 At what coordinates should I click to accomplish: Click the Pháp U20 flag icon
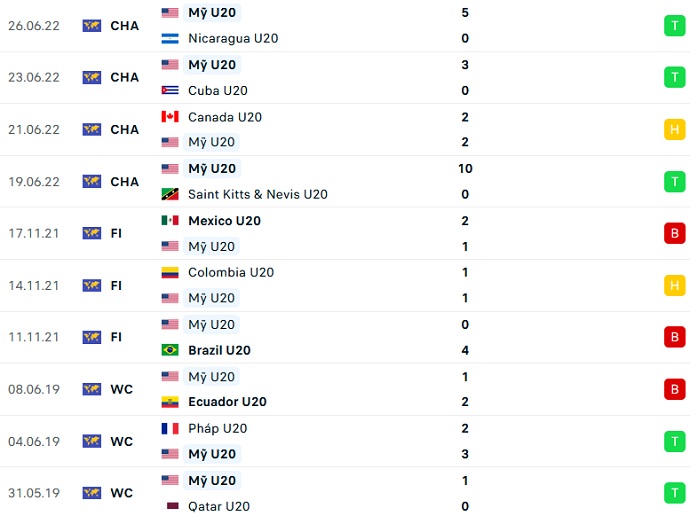click(170, 428)
